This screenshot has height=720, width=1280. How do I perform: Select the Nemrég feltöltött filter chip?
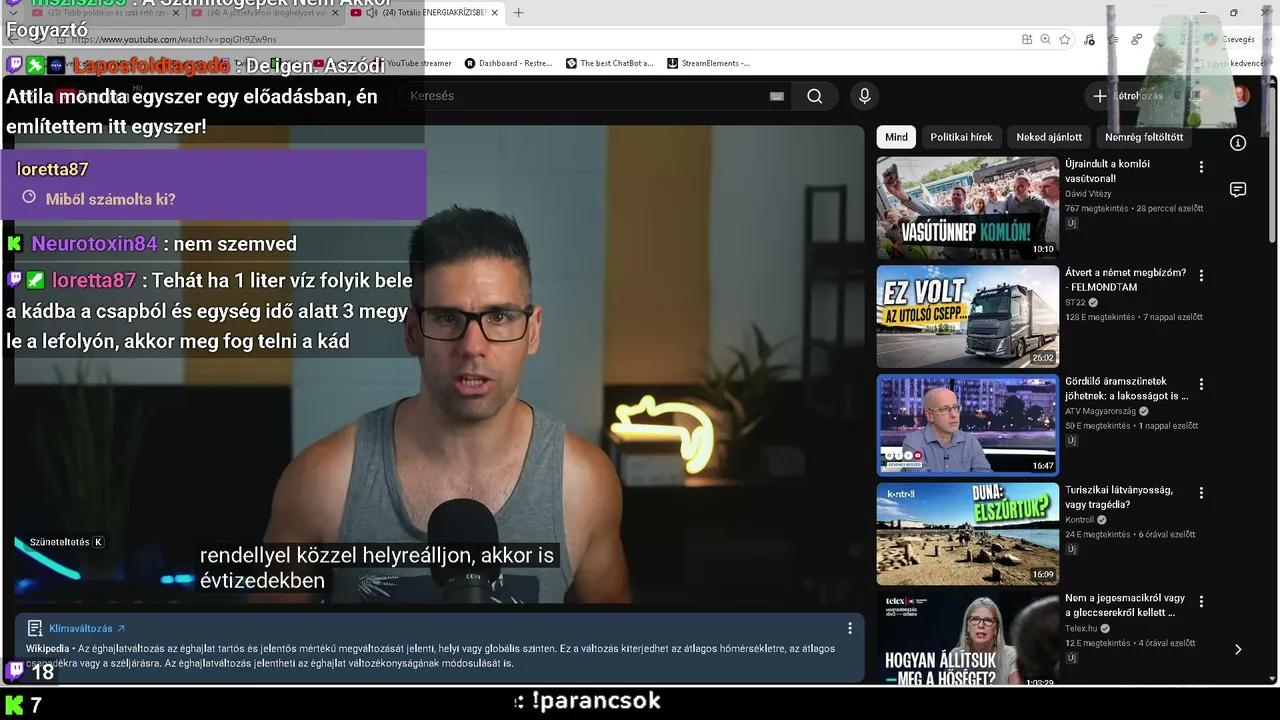1144,137
